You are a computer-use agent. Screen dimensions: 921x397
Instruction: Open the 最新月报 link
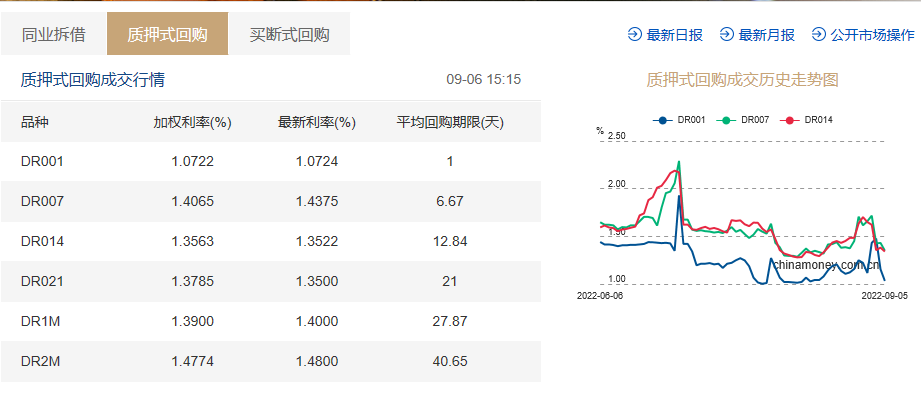click(x=767, y=35)
